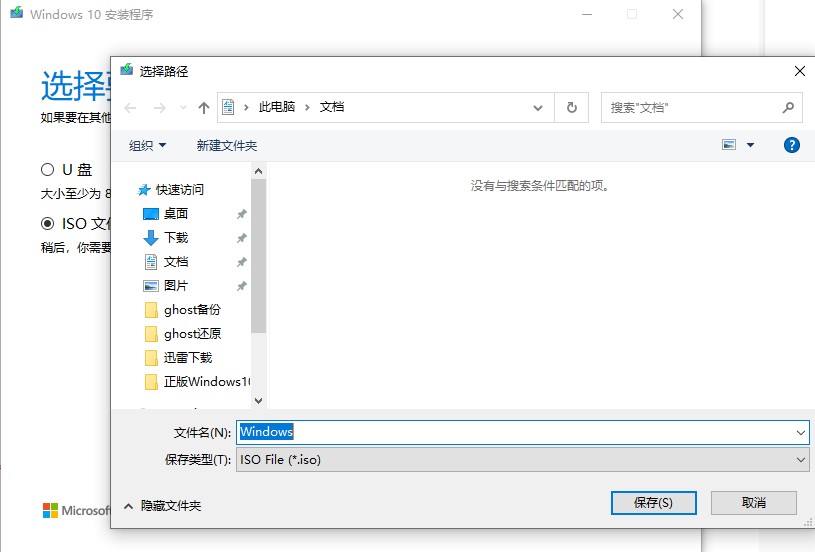The height and width of the screenshot is (552, 815).
Task: Open the 保存类型 ISO File combo box
Action: point(522,459)
